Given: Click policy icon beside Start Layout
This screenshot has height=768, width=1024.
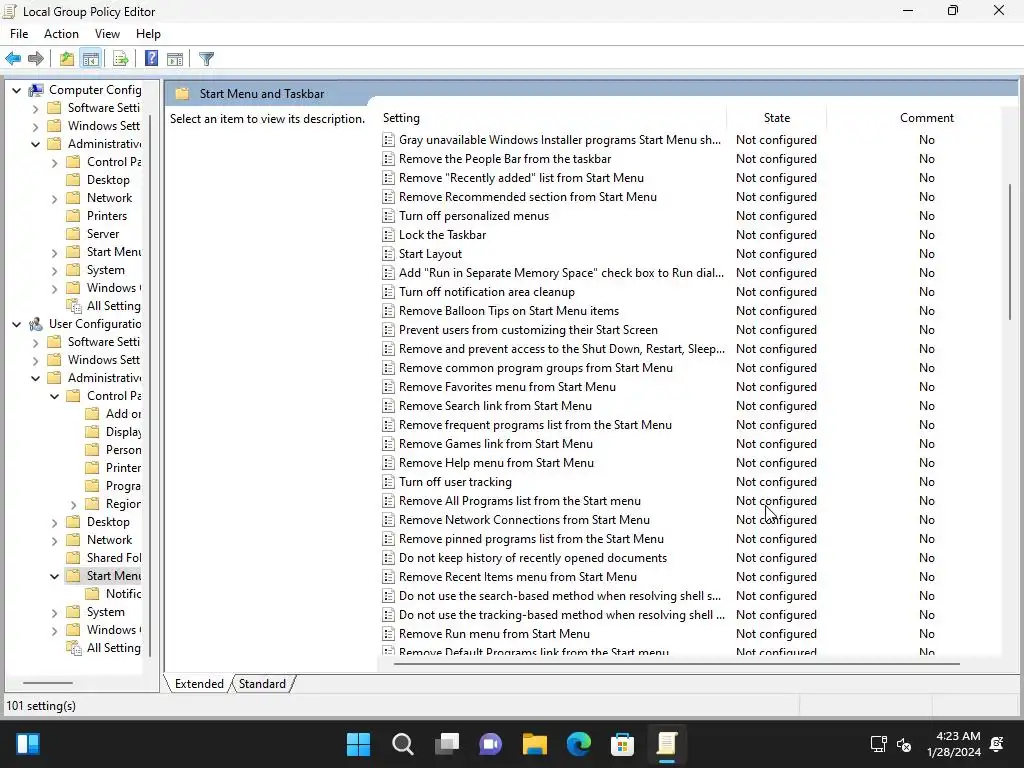Looking at the screenshot, I should (388, 254).
